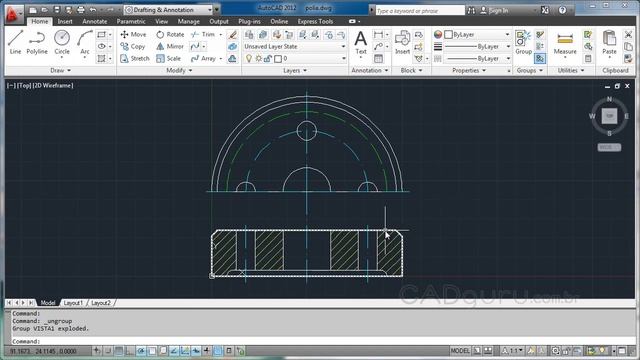Click the Scale tool
This screenshot has width=640, height=360.
click(x=169, y=58)
